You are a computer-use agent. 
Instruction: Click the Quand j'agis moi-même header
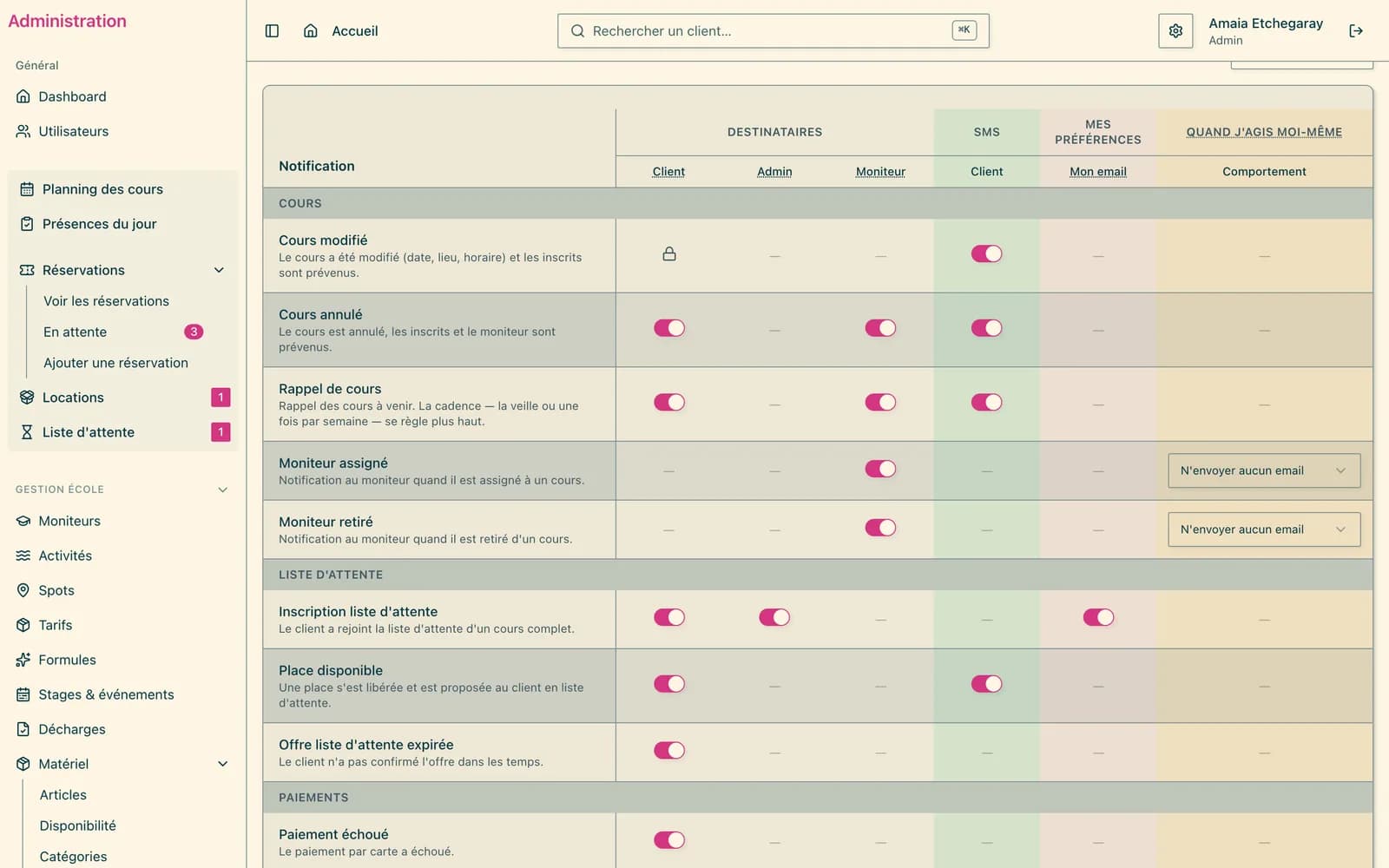point(1264,132)
